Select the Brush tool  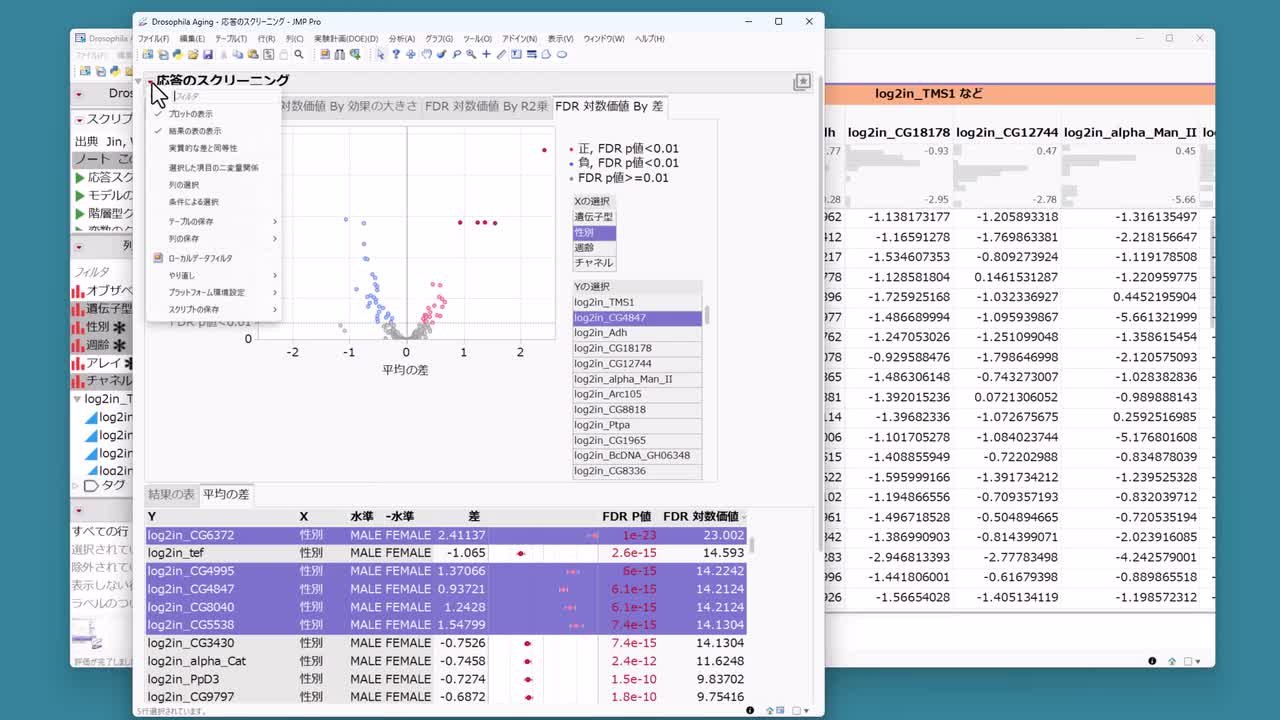point(442,54)
